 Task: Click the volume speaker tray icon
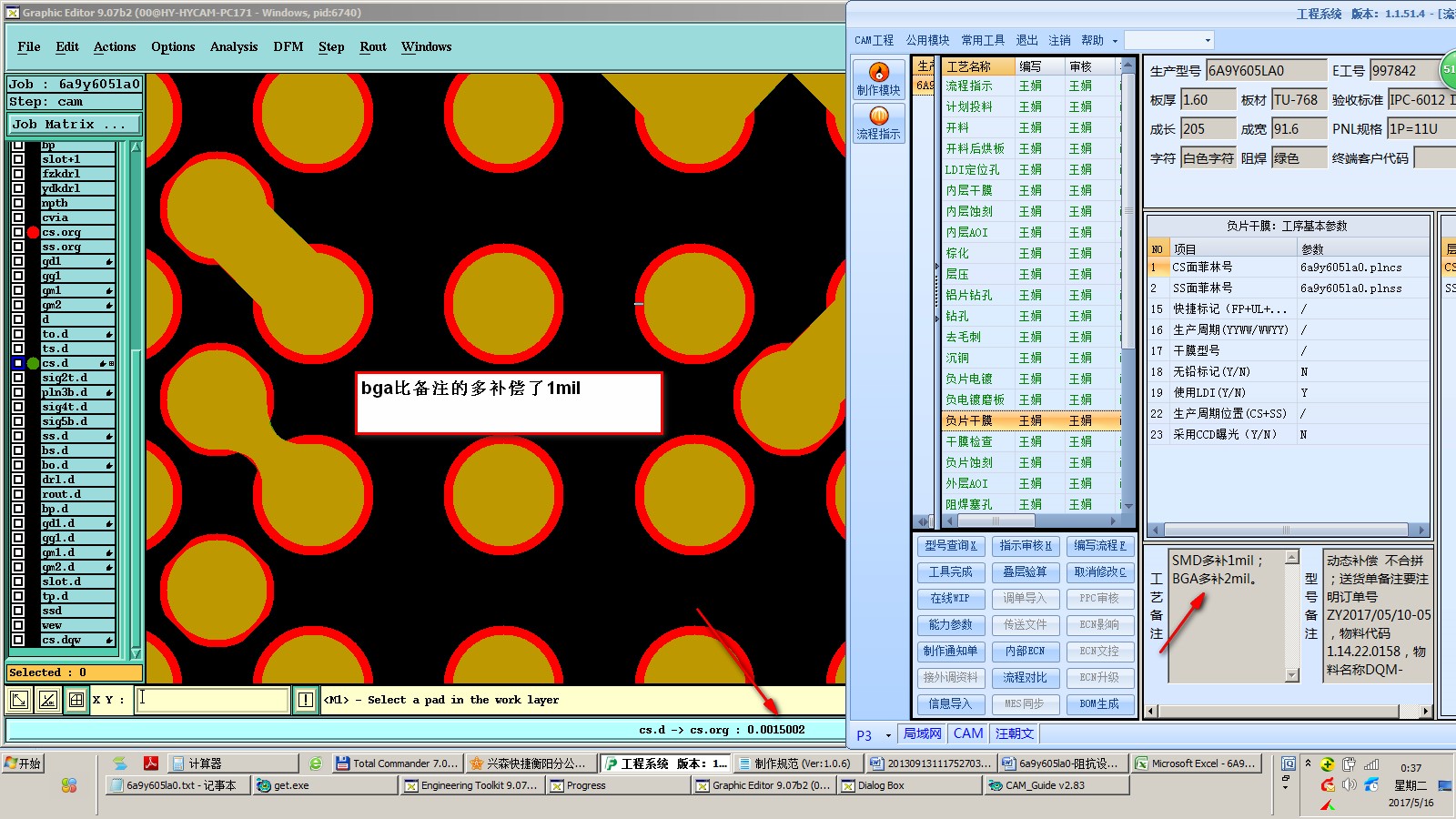click(1350, 784)
